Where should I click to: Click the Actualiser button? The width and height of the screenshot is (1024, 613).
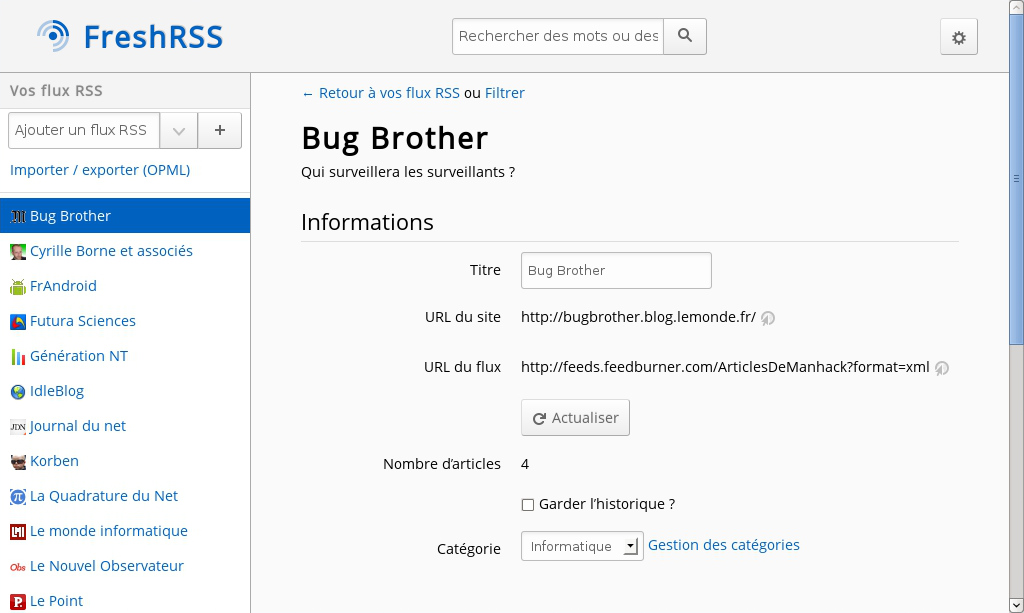coord(575,418)
